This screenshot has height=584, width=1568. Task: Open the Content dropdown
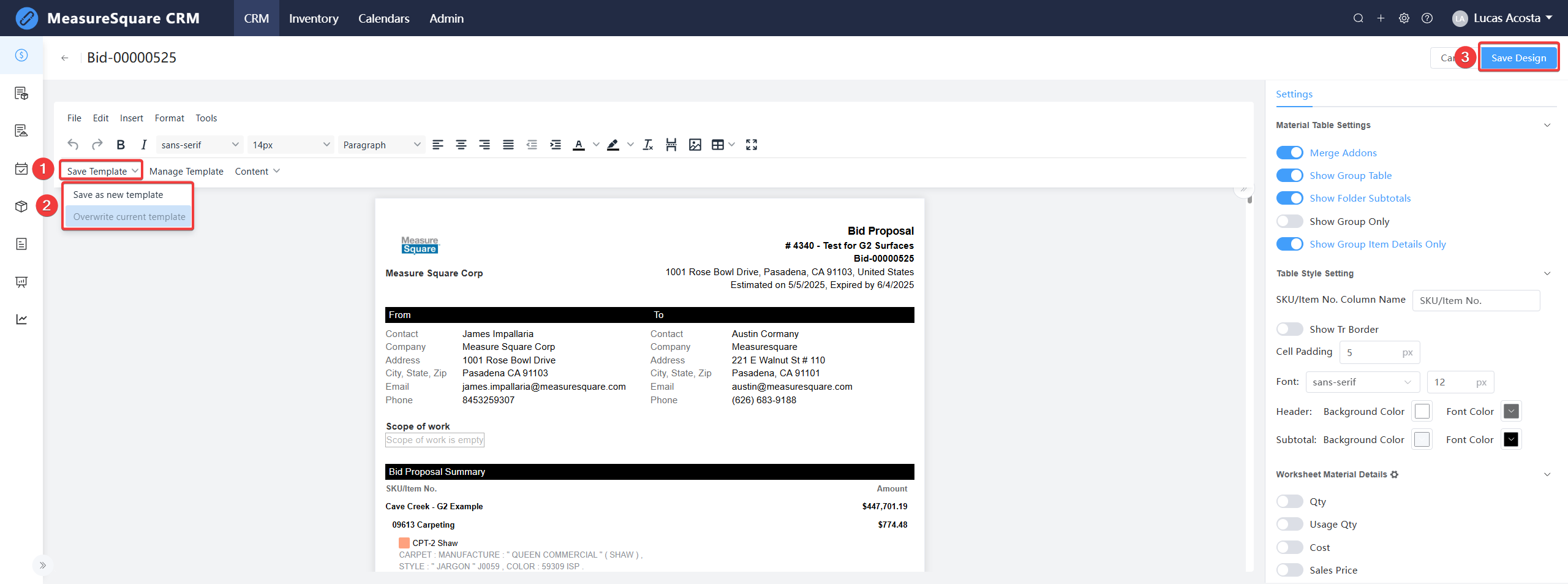[257, 171]
